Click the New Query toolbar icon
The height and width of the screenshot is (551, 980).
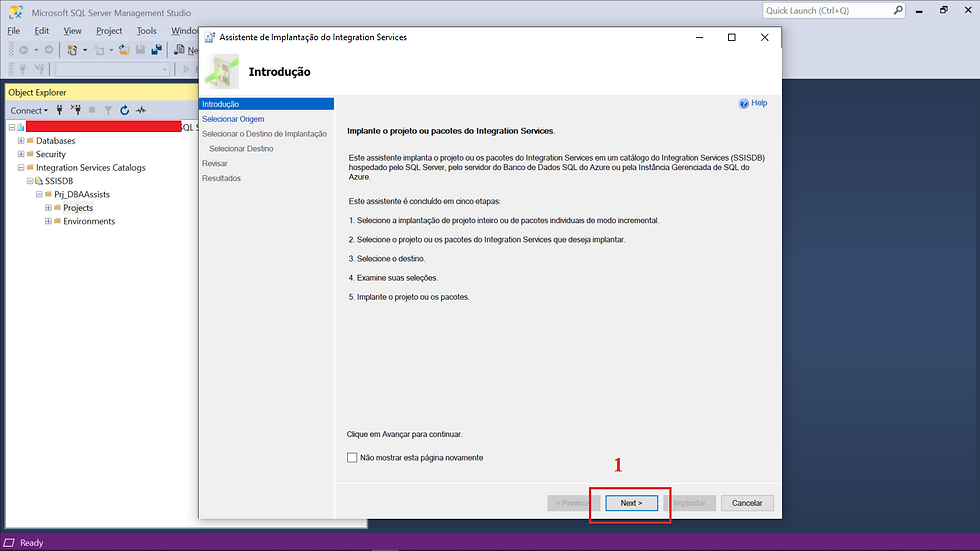[x=180, y=50]
